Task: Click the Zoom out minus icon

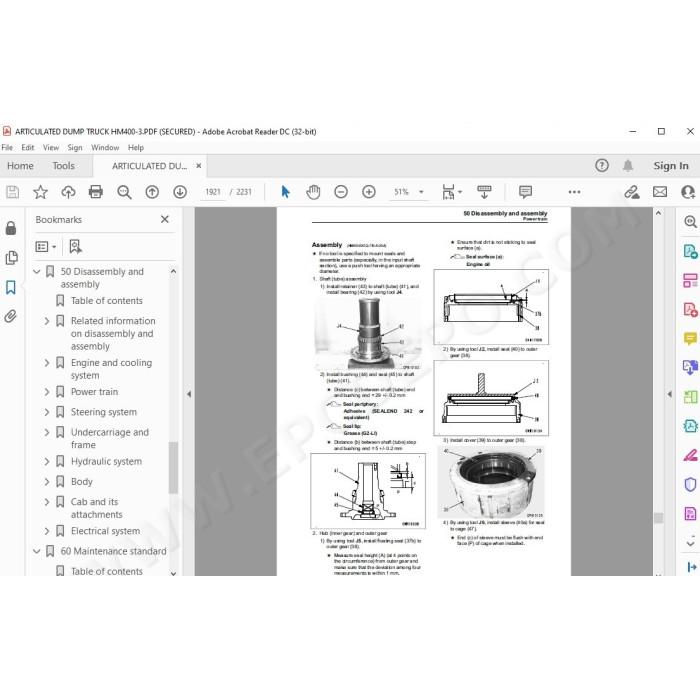Action: (341, 192)
